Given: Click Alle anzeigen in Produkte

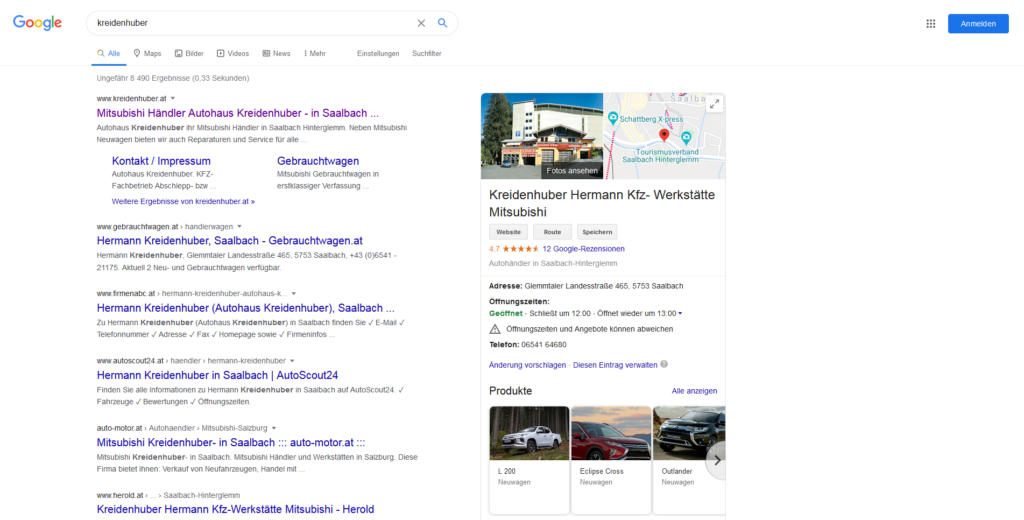Looking at the screenshot, I should [694, 391].
